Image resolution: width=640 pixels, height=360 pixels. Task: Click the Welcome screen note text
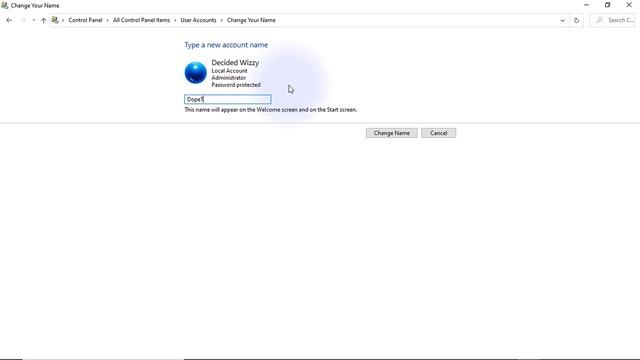(x=271, y=110)
